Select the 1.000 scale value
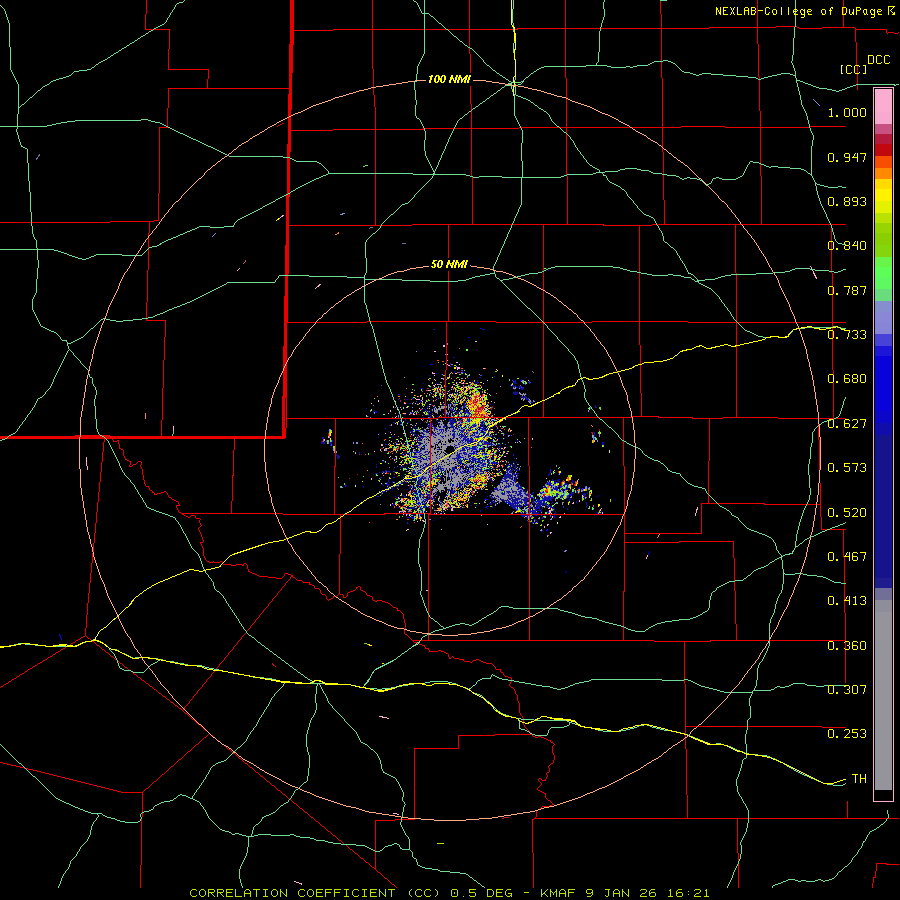Viewport: 900px width, 900px height. tap(847, 112)
